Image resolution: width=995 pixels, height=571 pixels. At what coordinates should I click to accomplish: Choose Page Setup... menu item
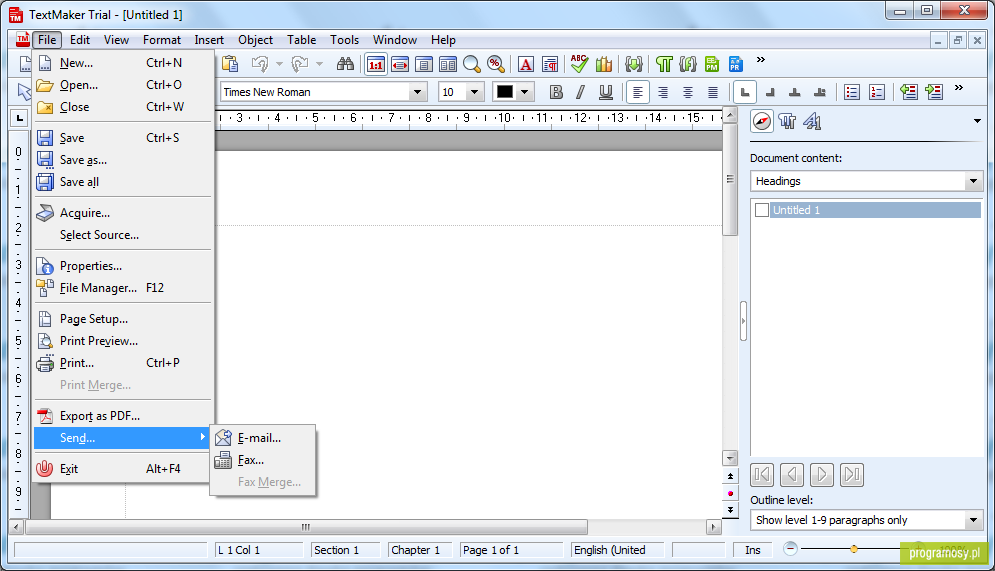click(122, 319)
